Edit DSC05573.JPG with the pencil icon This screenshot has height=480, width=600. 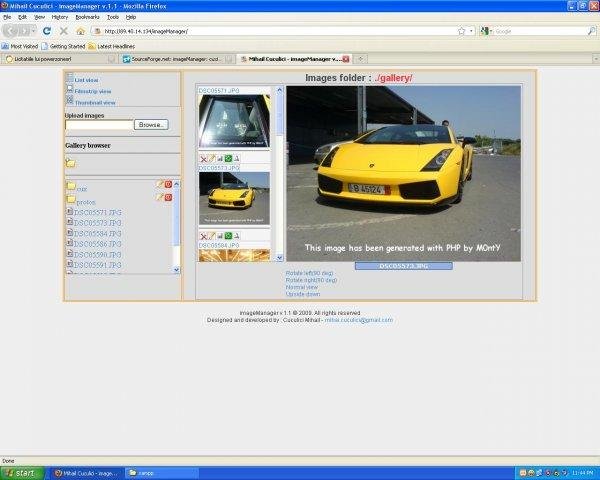(212, 236)
